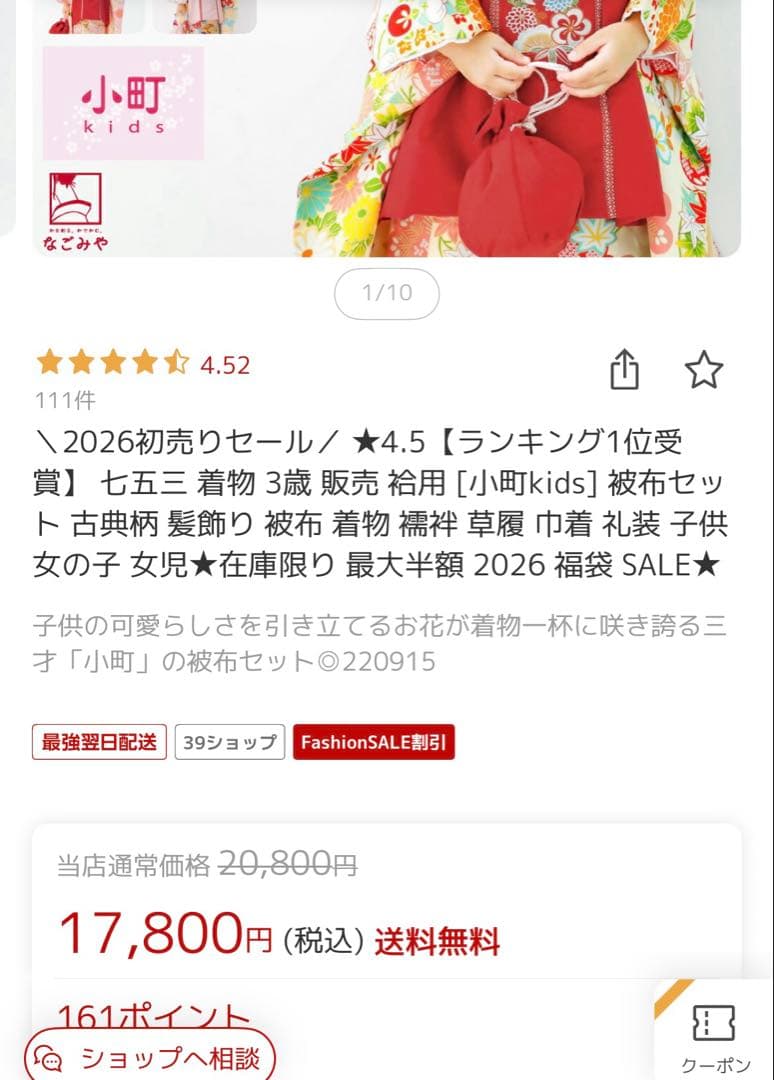The width and height of the screenshot is (774, 1080).
Task: Tap the share icon
Action: [625, 370]
